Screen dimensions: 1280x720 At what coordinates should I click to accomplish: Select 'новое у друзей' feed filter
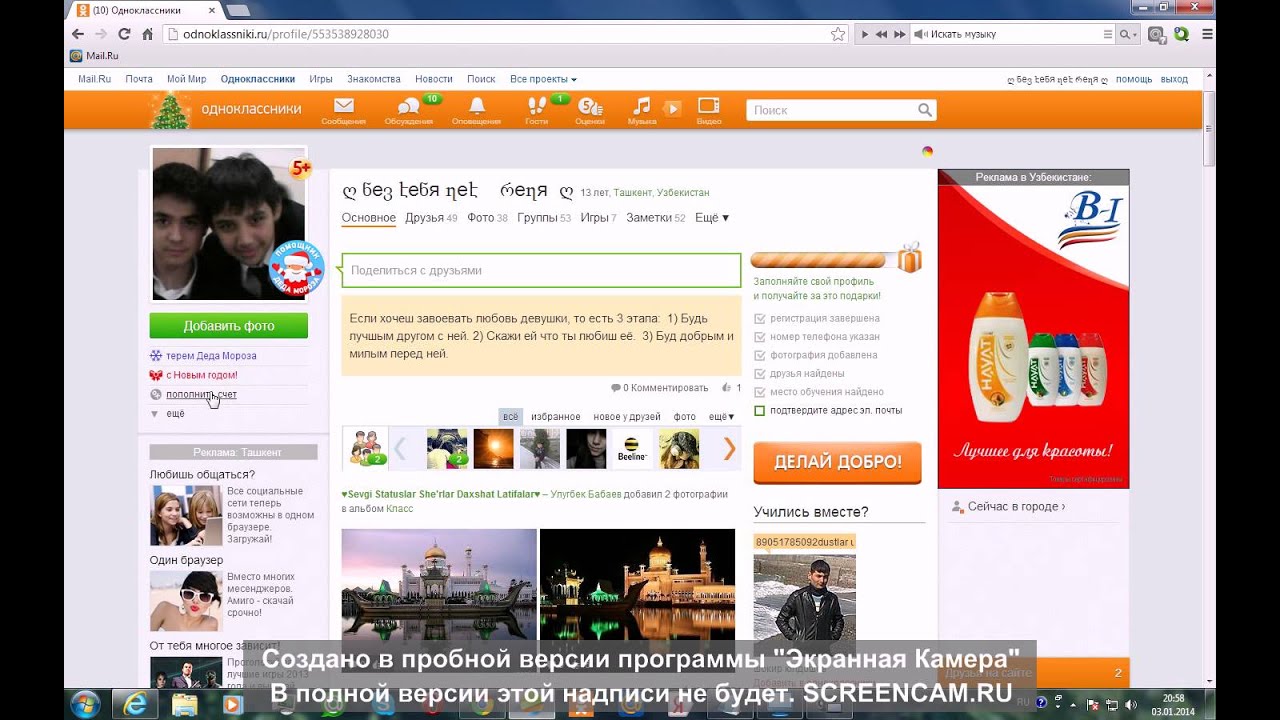(627, 416)
